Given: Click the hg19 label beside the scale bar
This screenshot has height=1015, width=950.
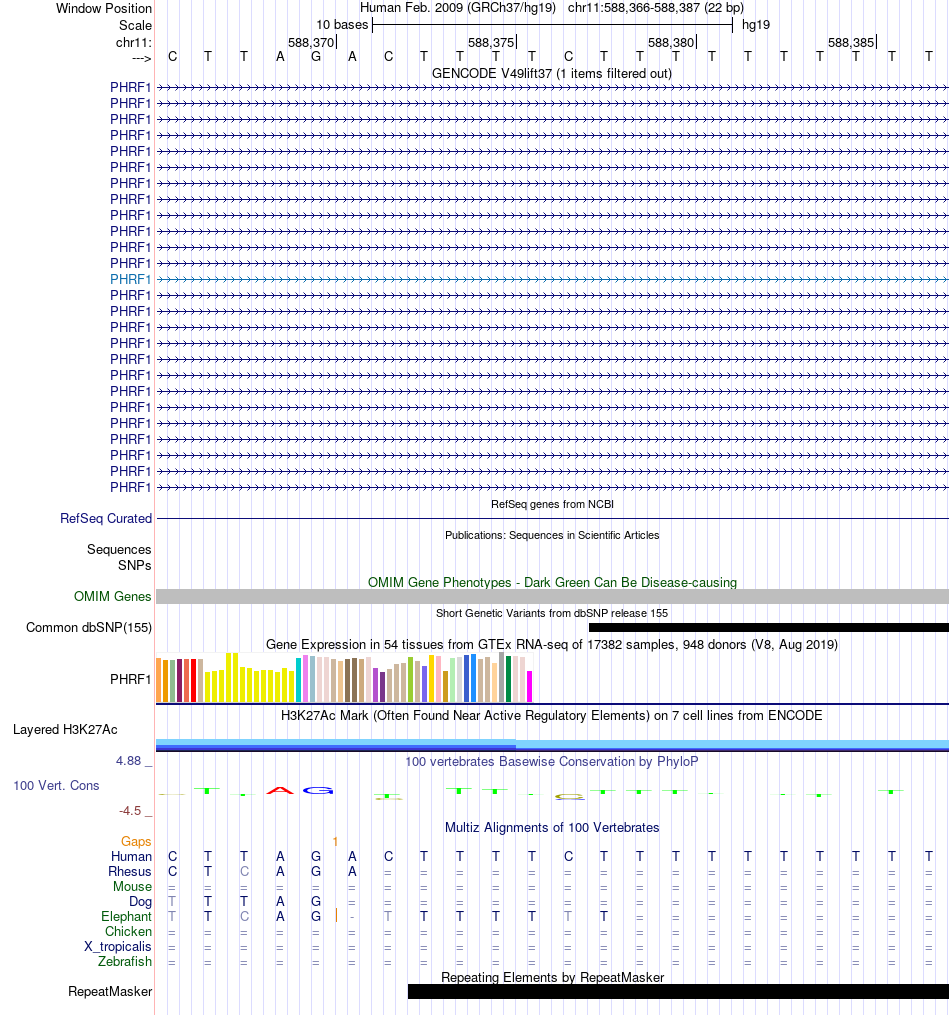Looking at the screenshot, I should [x=756, y=25].
